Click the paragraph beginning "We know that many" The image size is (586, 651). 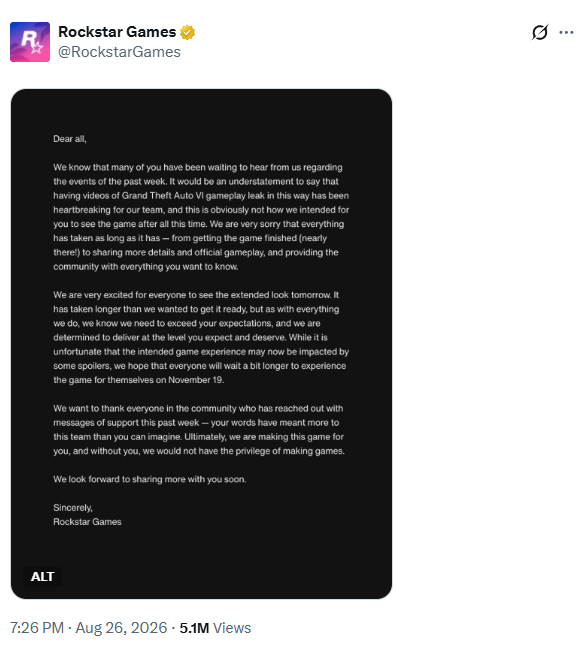201,217
